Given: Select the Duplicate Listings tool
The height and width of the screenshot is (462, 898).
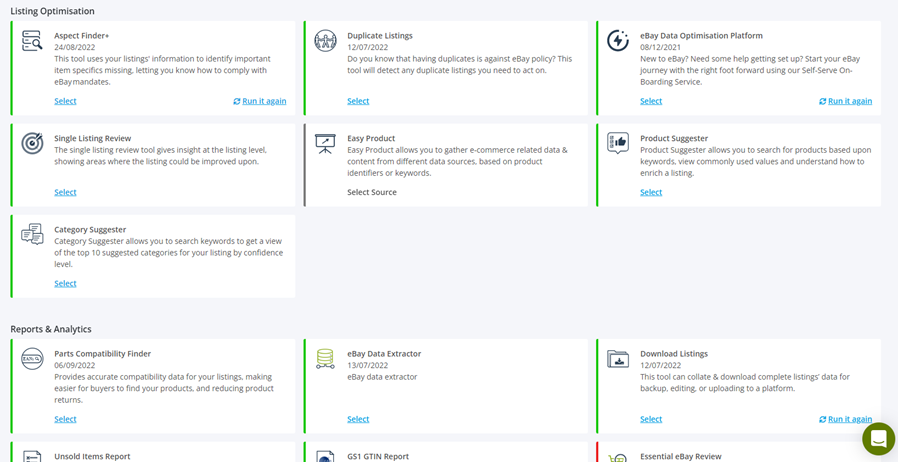Looking at the screenshot, I should [x=358, y=101].
